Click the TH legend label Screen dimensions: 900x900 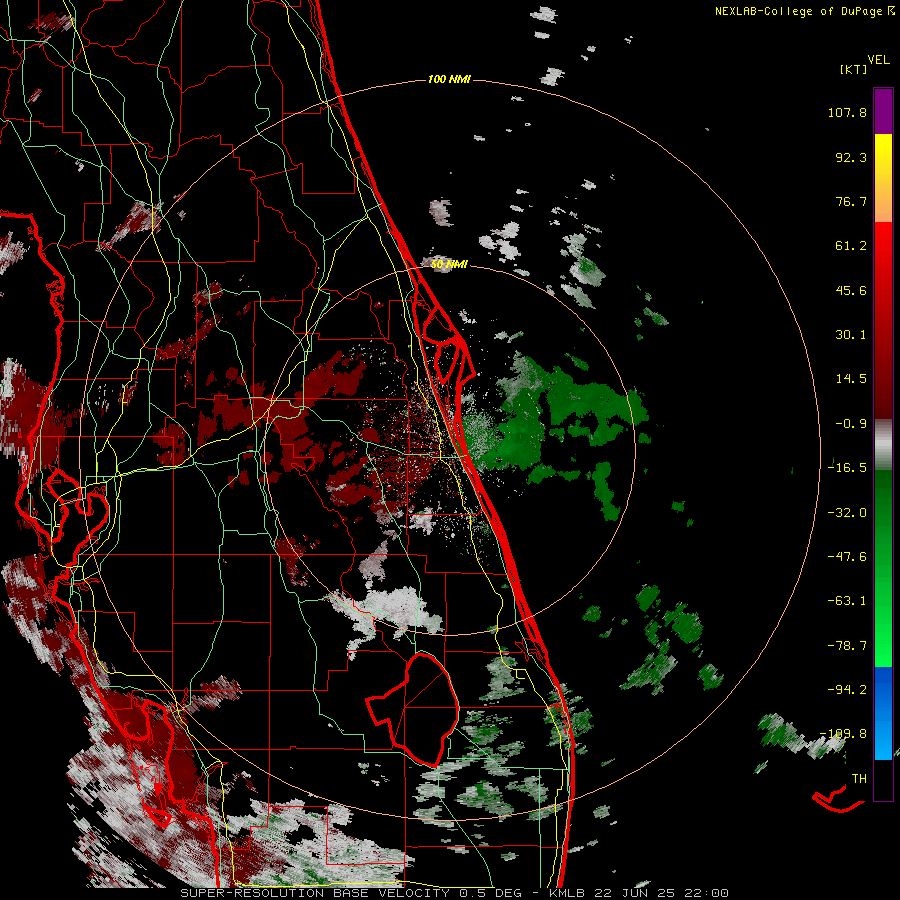[859, 779]
